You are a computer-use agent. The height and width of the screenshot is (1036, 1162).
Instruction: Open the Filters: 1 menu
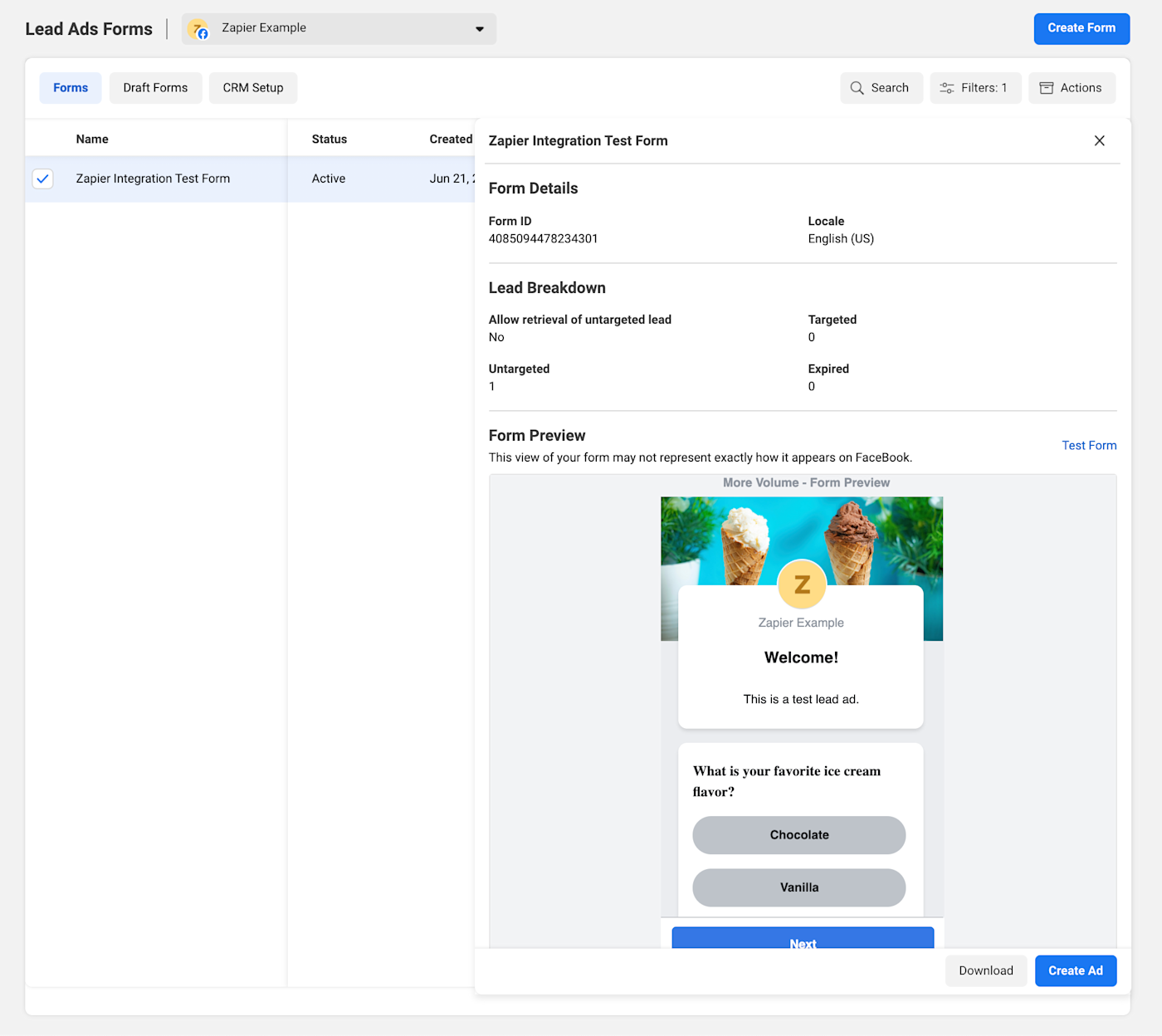[975, 88]
